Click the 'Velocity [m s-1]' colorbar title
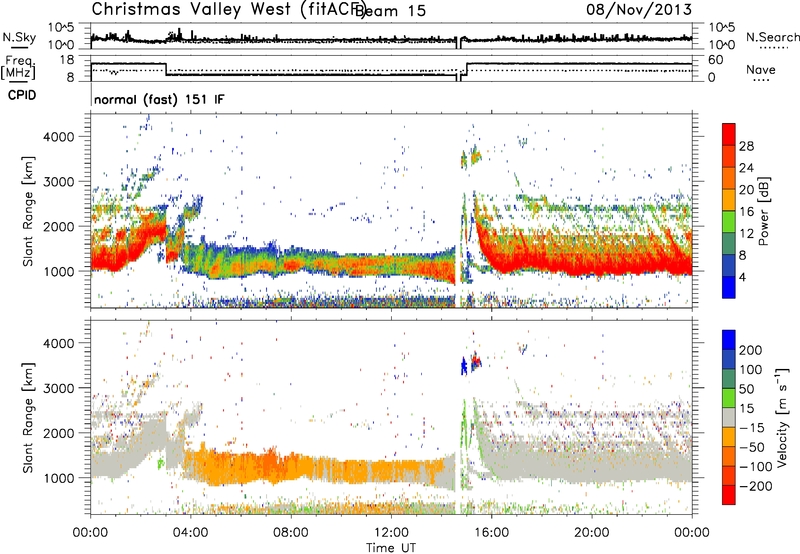Viewport: 800px width, 554px height. pyautogui.click(x=782, y=417)
